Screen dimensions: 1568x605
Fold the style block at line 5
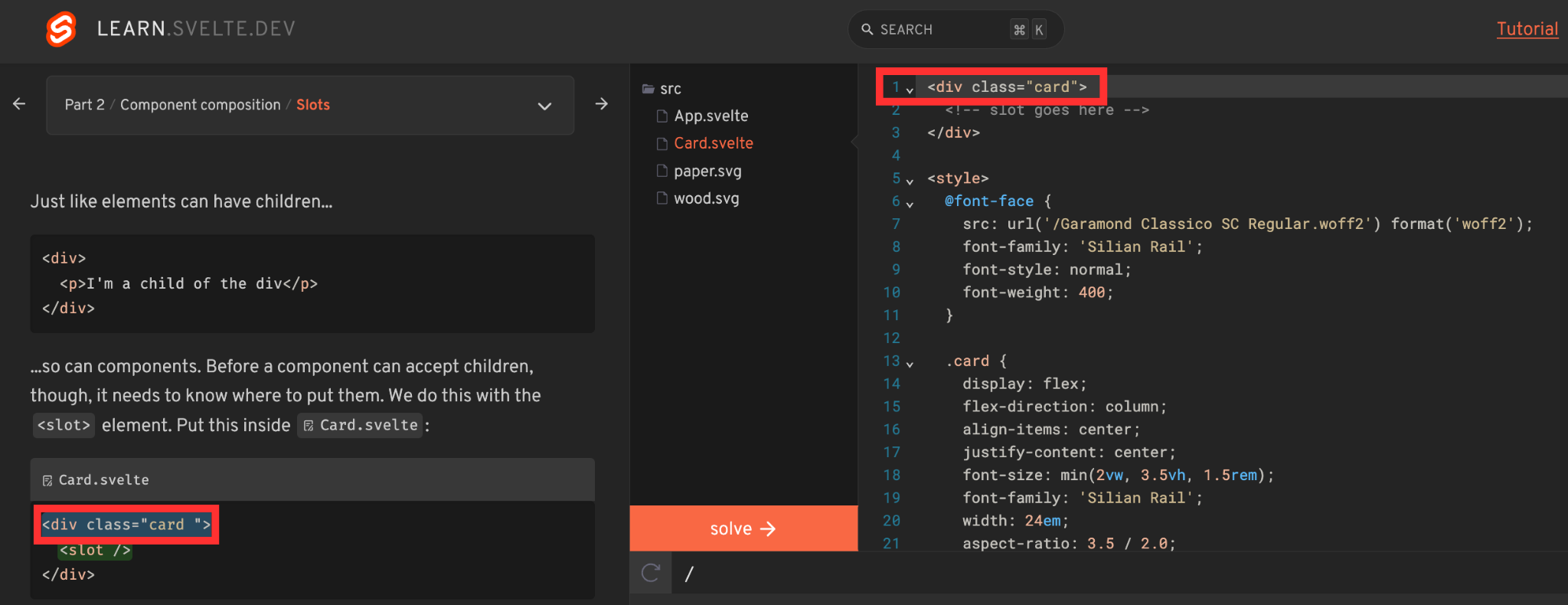[x=910, y=181]
